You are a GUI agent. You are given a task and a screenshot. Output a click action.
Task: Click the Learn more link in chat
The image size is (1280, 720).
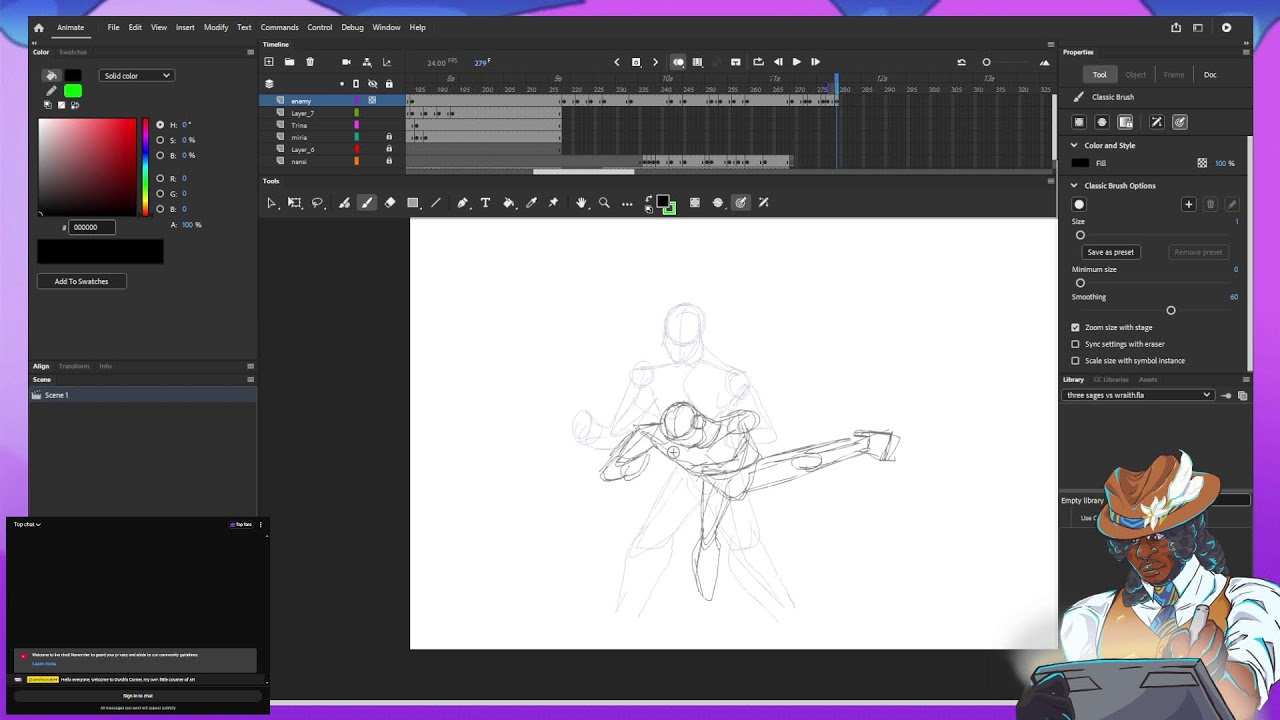tap(44, 664)
